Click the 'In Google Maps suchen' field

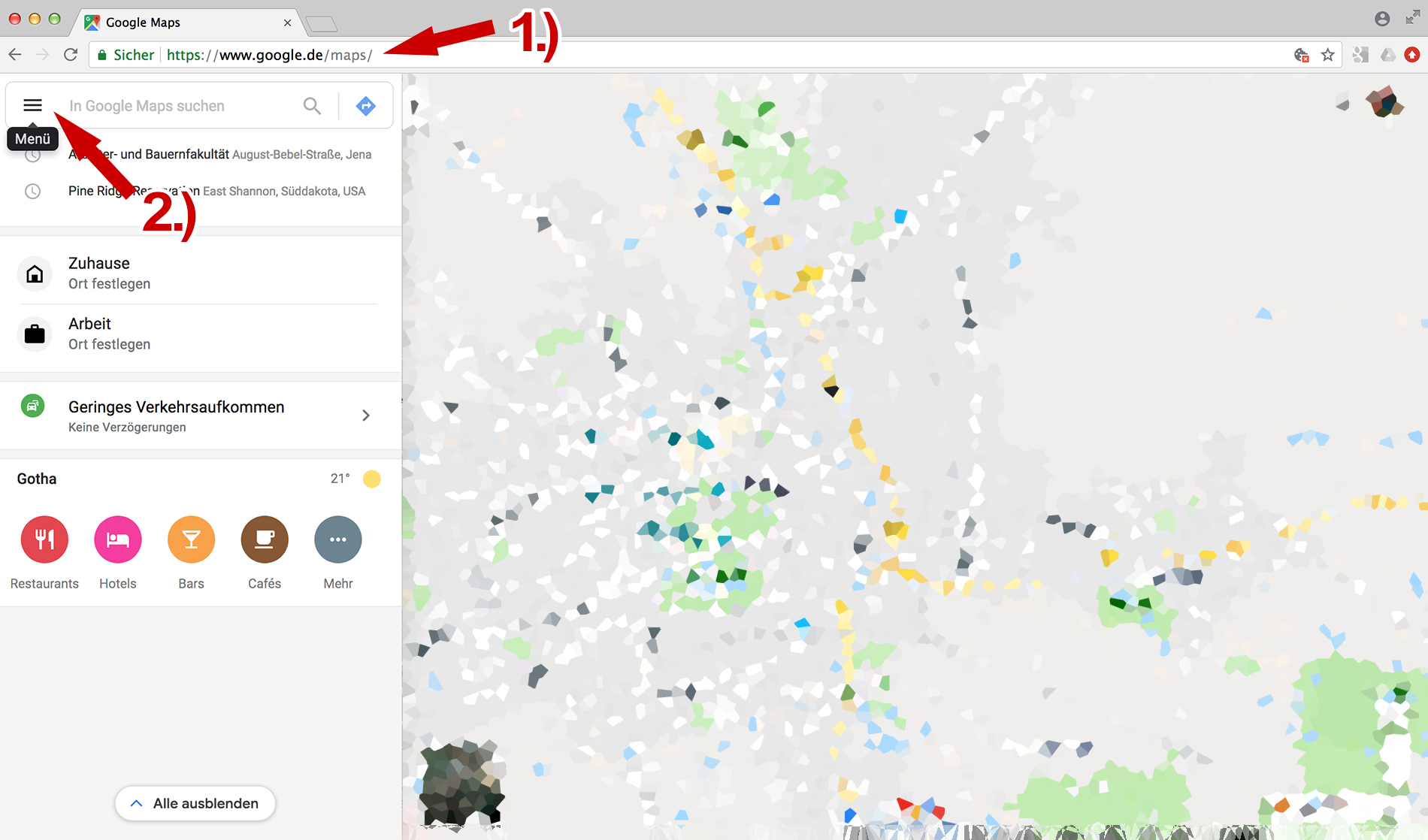180,106
